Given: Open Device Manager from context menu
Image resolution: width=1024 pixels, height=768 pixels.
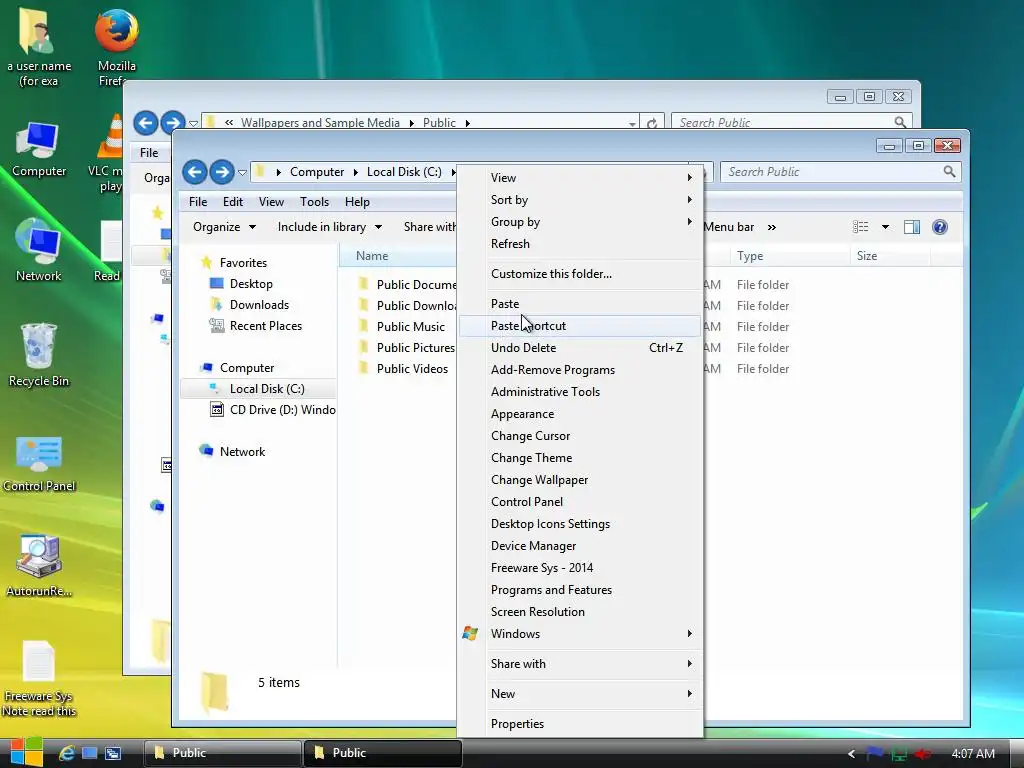Looking at the screenshot, I should pos(580,546).
